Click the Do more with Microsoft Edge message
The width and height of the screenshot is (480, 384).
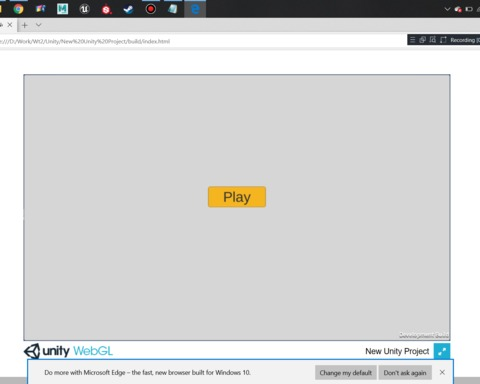point(147,372)
